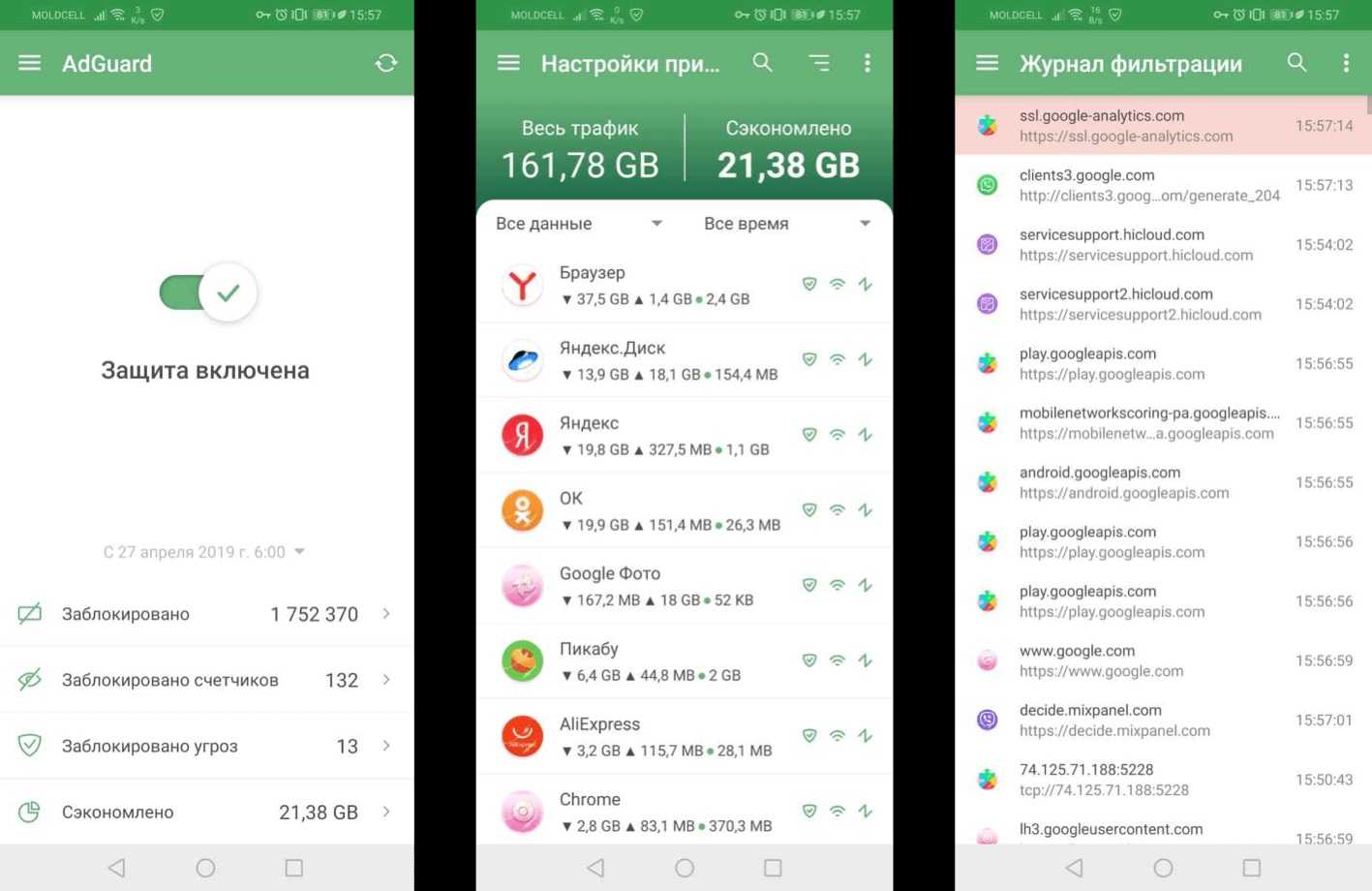Viewport: 1372px width, 891px height.
Task: Expand the statistics date range dropdown
Action: 204,552
